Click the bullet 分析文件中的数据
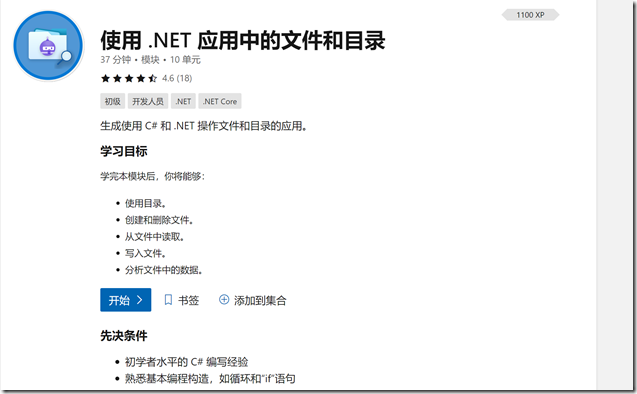The height and width of the screenshot is (394, 637). [164, 270]
